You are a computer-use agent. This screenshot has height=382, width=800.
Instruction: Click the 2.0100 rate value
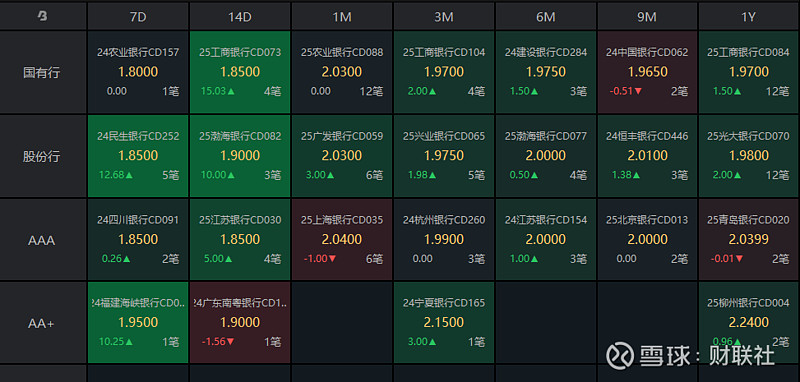click(x=647, y=156)
